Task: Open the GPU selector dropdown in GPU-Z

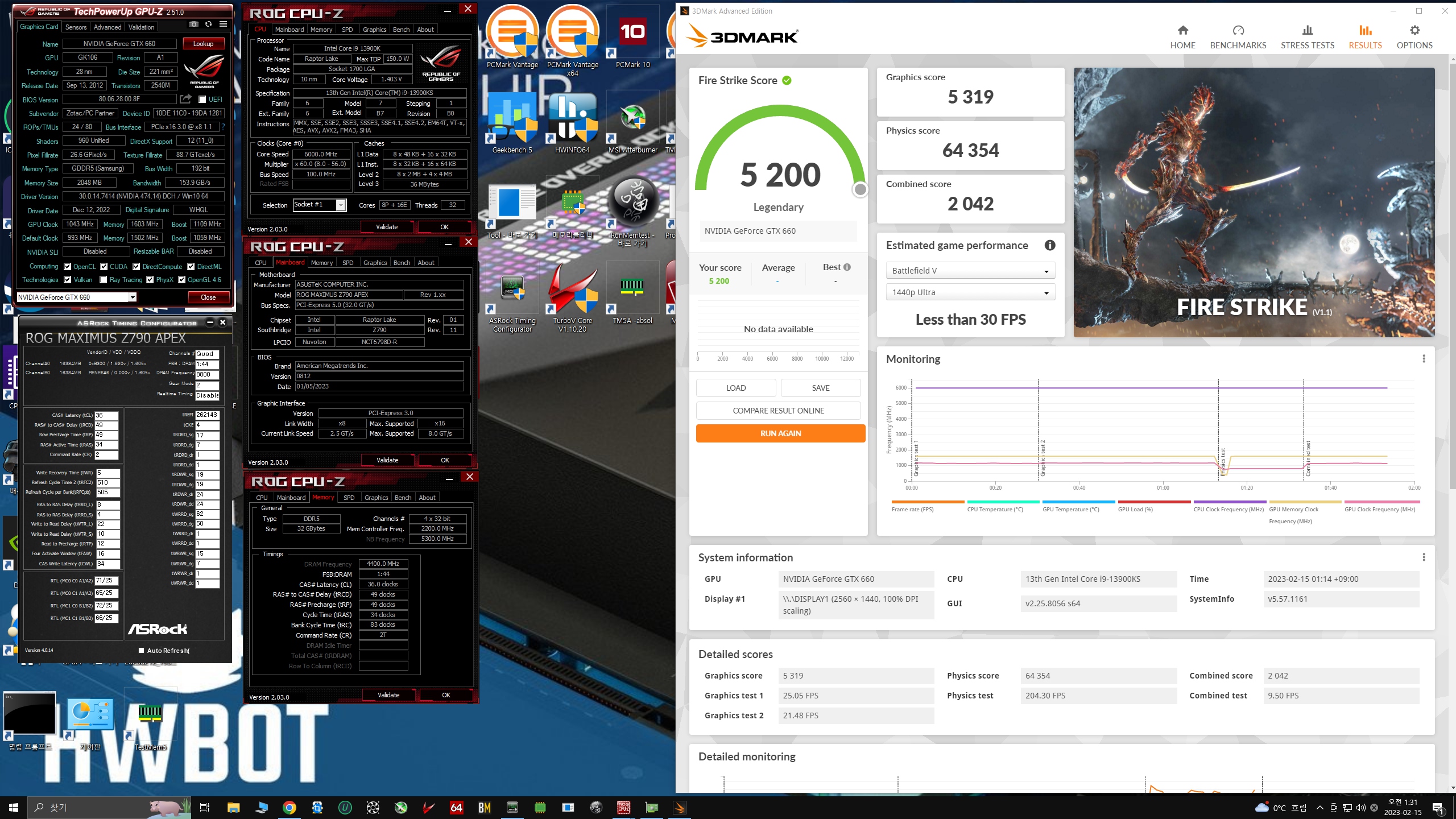Action: (77, 297)
